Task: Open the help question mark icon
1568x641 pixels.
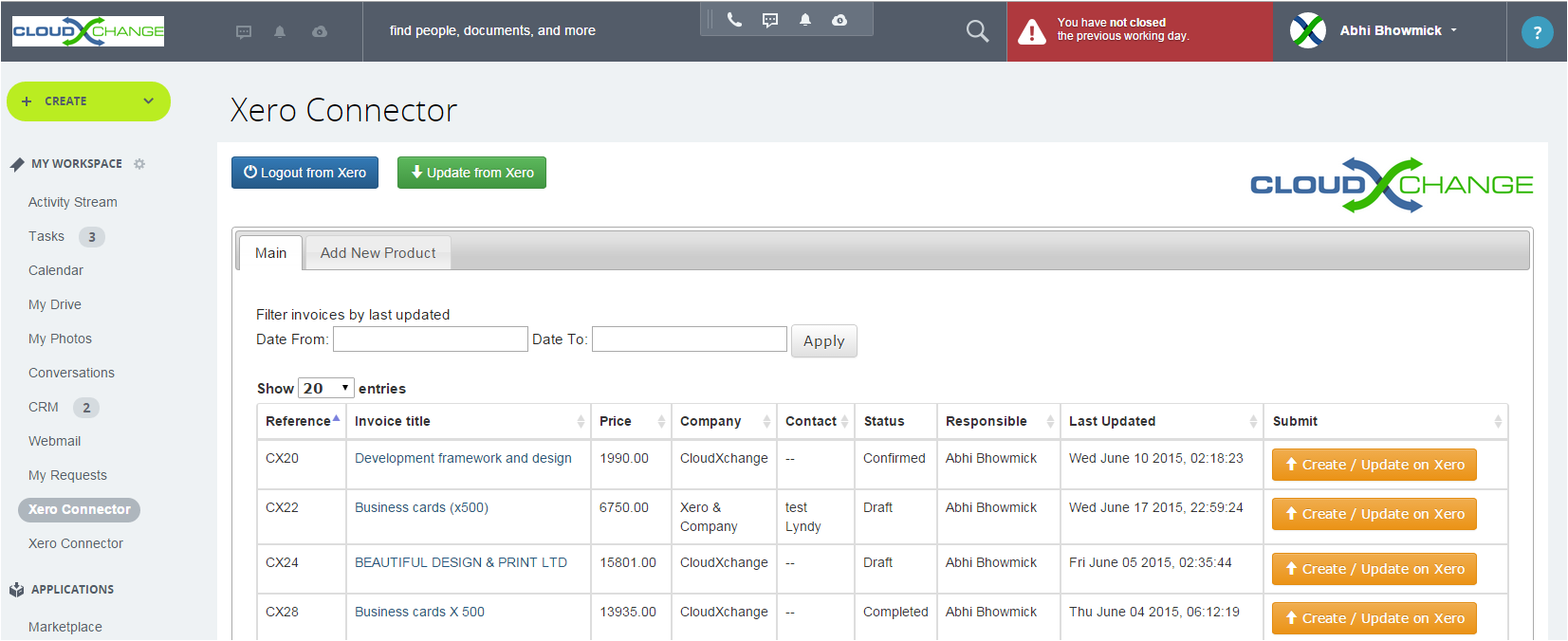Action: pyautogui.click(x=1537, y=32)
